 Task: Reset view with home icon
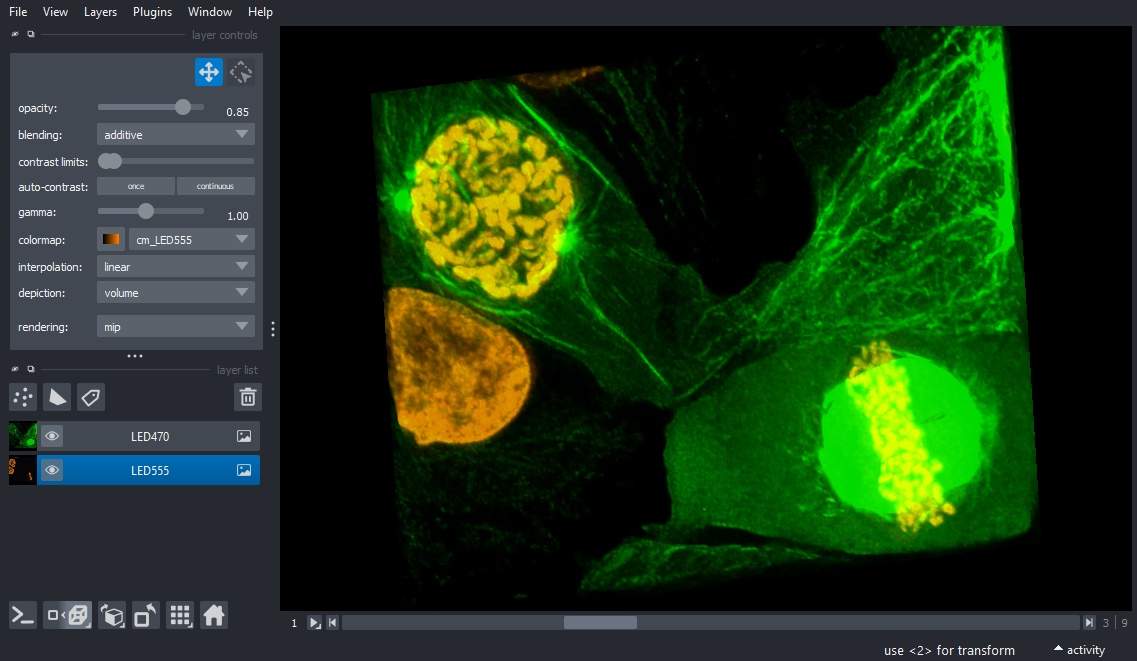214,615
